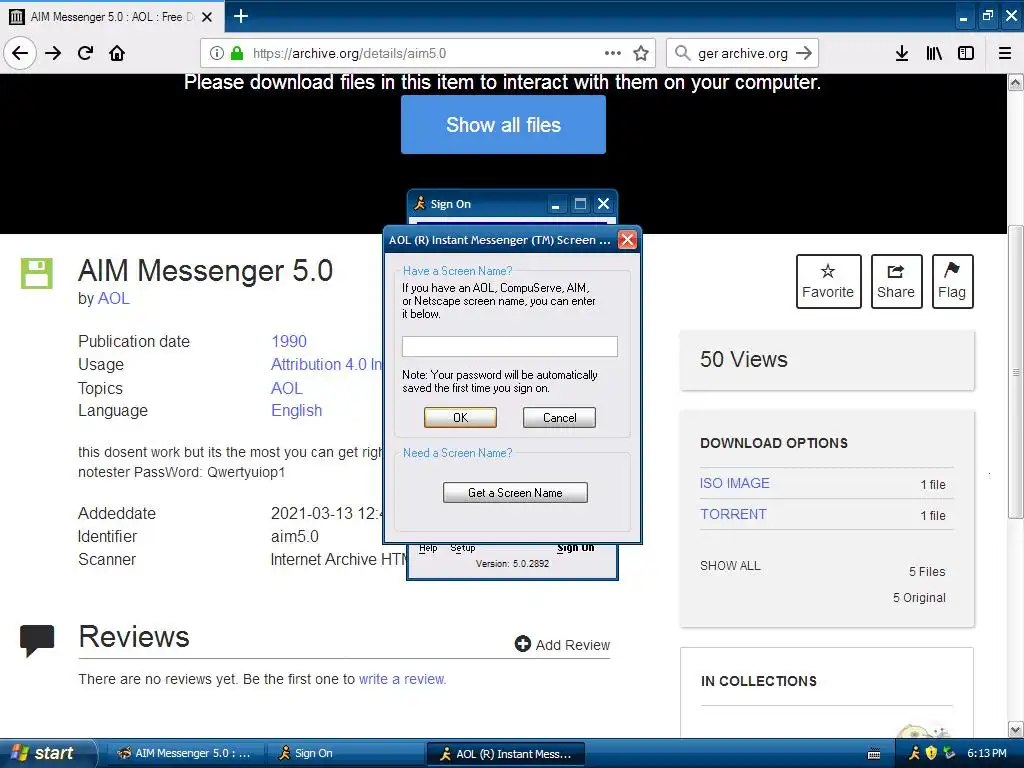
Task: Click the page scroll down arrow
Action: click(1016, 729)
